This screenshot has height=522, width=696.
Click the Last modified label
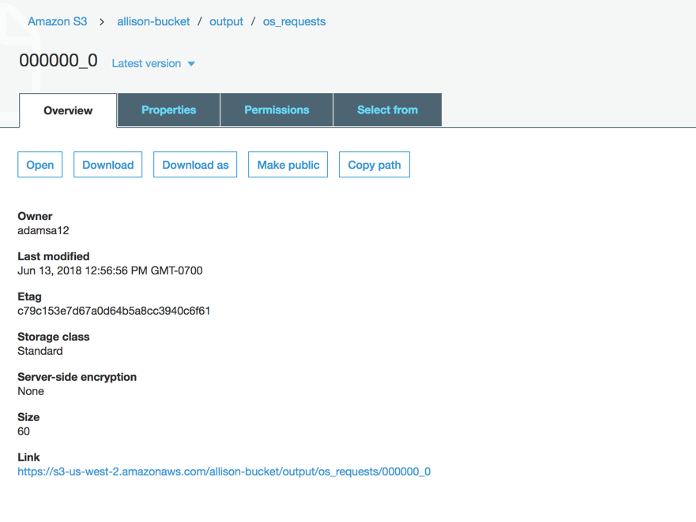(x=53, y=256)
